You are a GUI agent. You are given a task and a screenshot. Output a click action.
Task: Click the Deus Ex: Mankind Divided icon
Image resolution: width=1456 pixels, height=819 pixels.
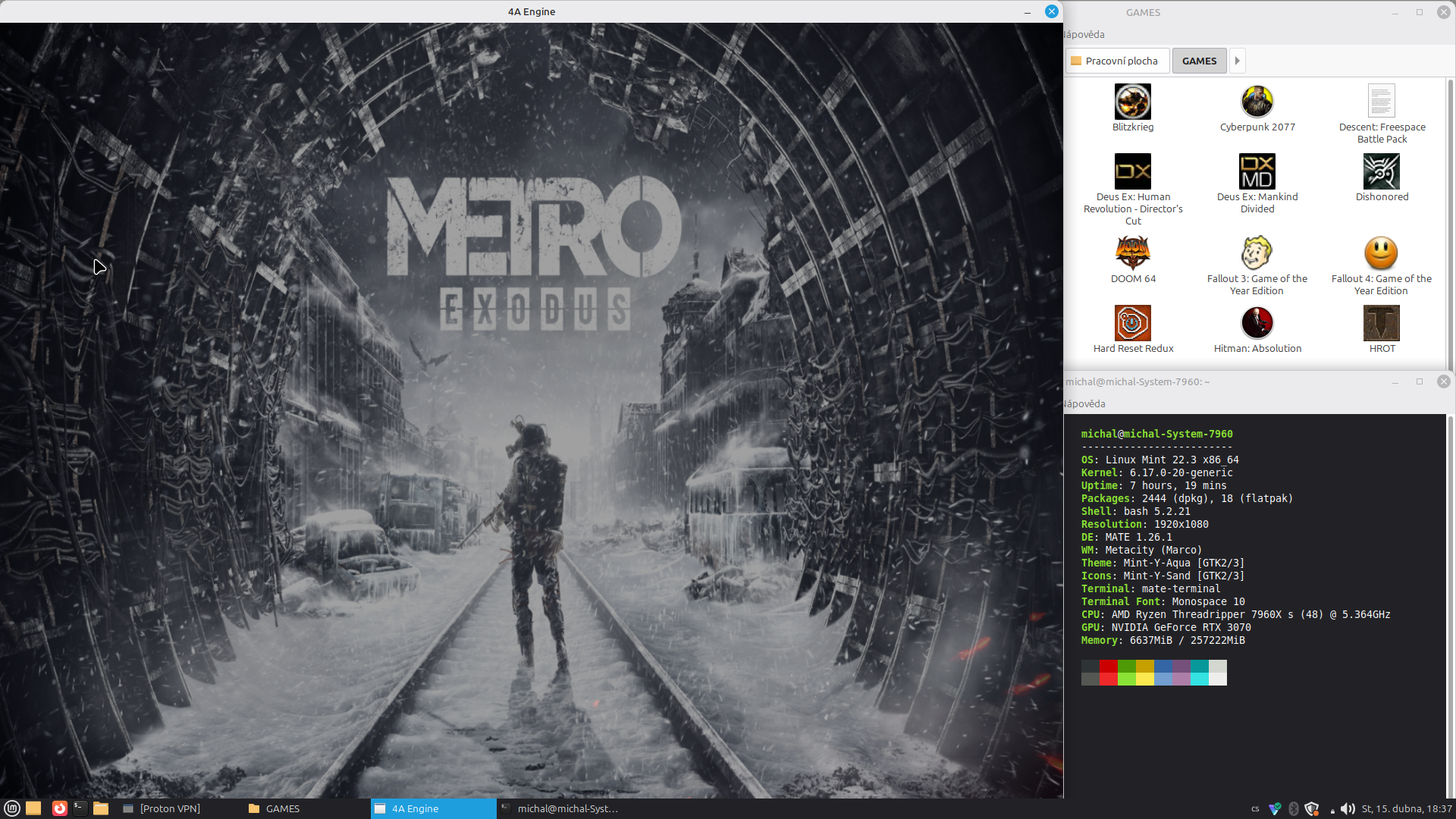(x=1257, y=171)
